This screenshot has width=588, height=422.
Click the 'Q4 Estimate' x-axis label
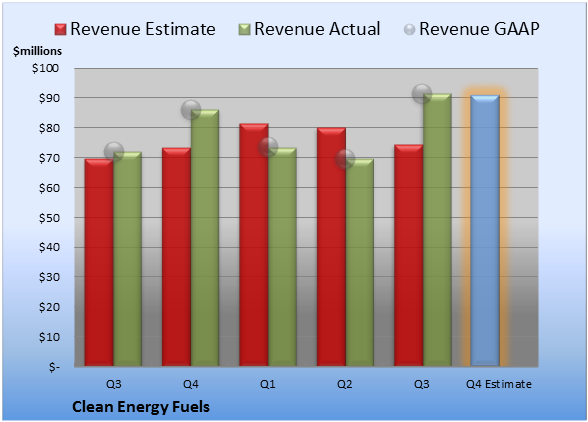[499, 384]
